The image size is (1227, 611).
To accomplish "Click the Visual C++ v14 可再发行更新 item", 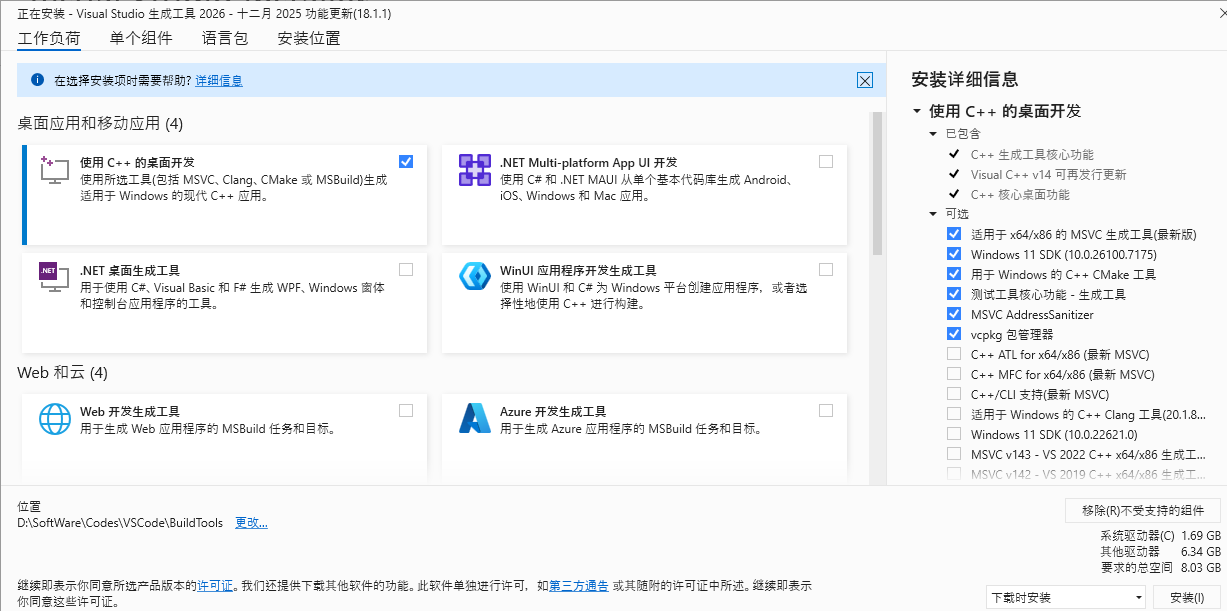I will 1049,174.
